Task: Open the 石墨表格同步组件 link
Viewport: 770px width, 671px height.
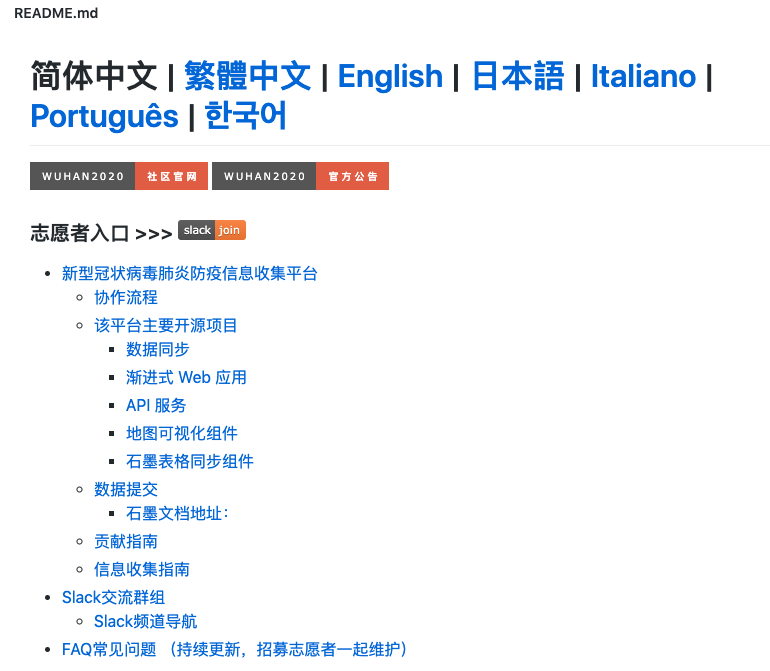Action: pos(190,461)
